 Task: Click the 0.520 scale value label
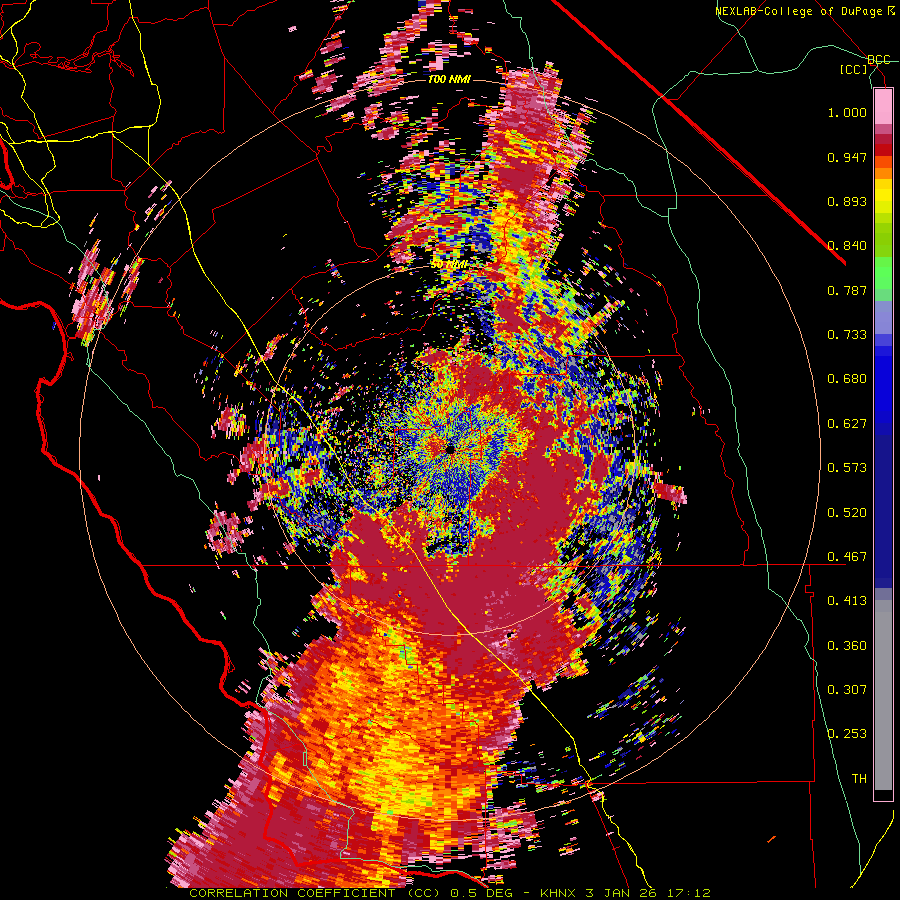coord(847,513)
